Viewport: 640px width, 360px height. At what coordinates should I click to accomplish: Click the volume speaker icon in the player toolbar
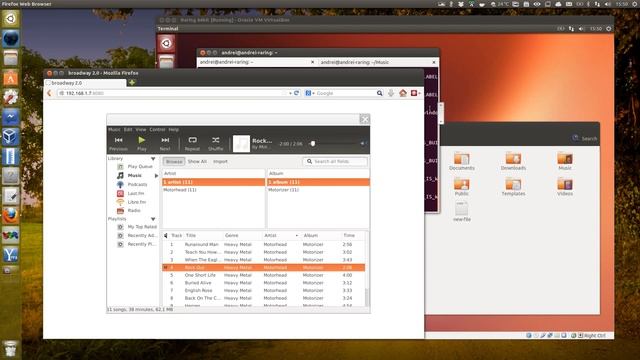pyautogui.click(x=362, y=143)
